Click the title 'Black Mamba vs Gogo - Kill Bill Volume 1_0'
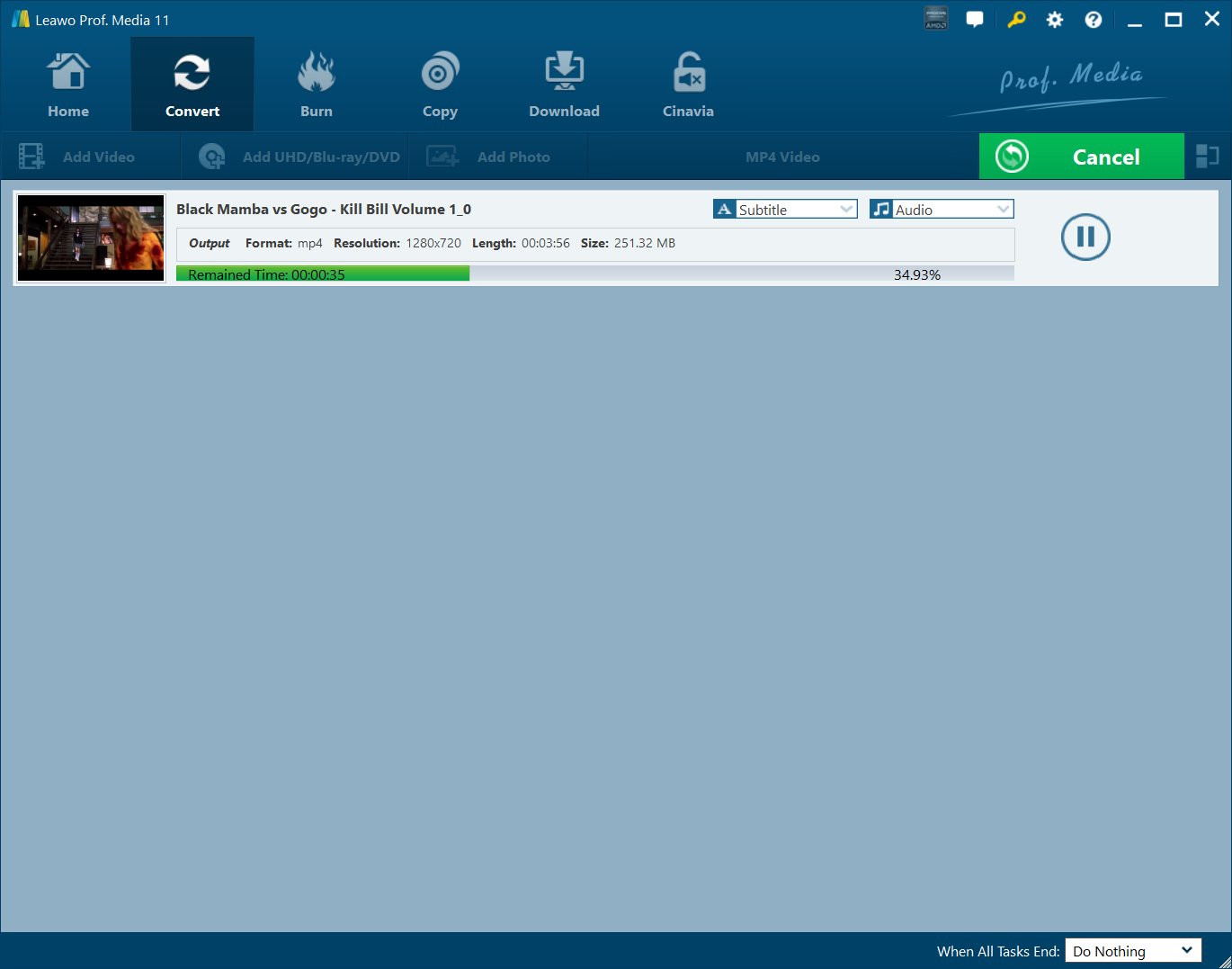Viewport: 1232px width, 969px height. [x=324, y=209]
